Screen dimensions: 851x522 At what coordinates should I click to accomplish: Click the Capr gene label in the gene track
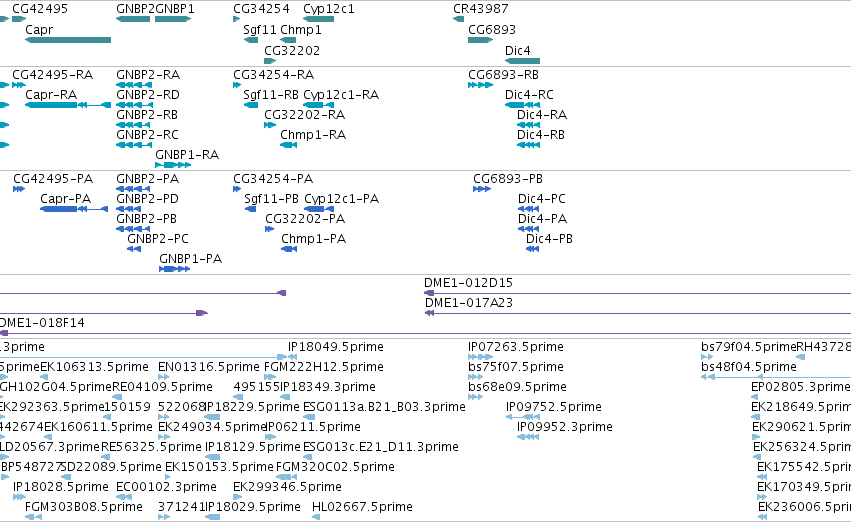[39, 30]
